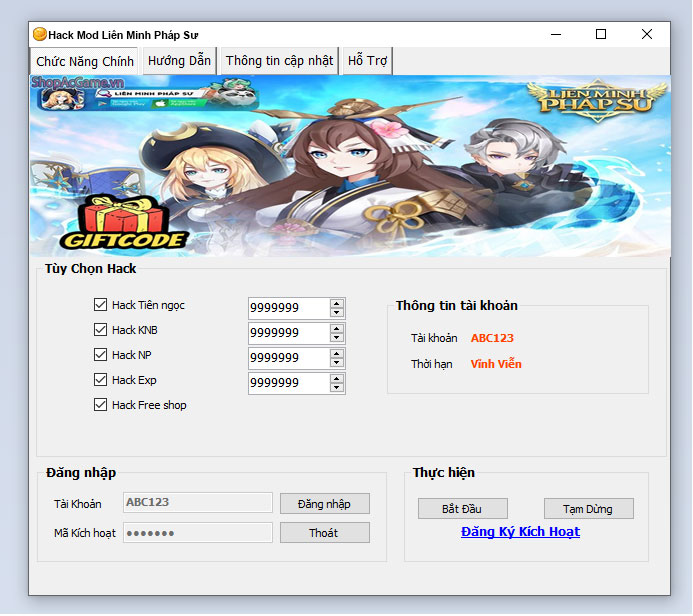Increase the Hack NP value with up arrow
693x616 pixels.
click(x=337, y=354)
